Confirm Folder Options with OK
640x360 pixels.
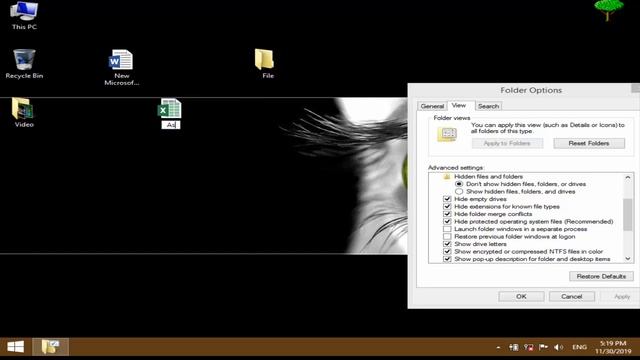[521, 296]
